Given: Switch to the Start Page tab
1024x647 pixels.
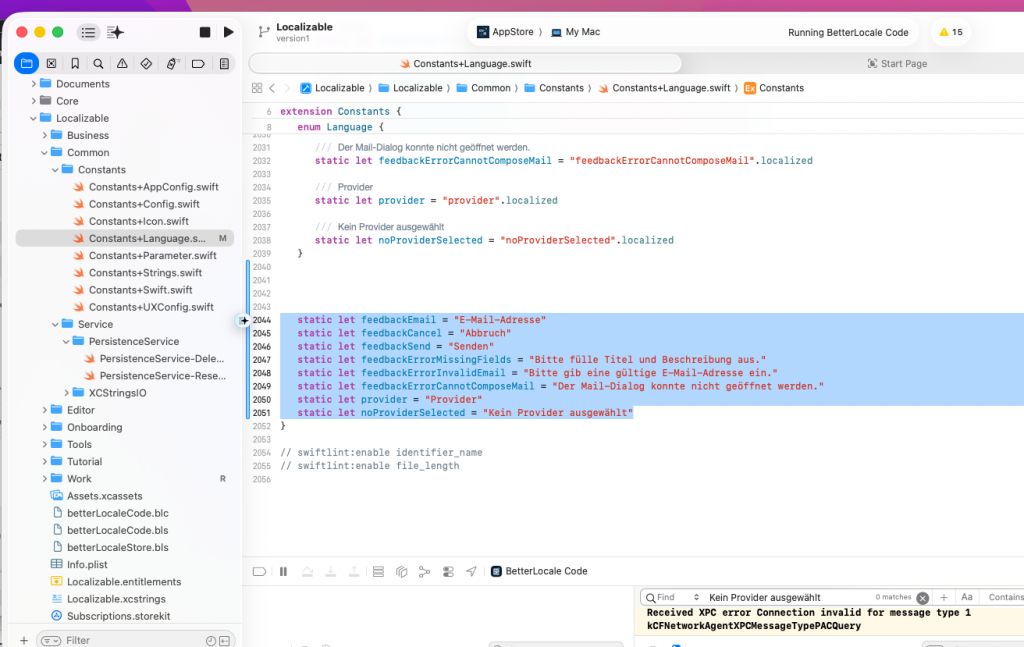Looking at the screenshot, I should click(896, 63).
